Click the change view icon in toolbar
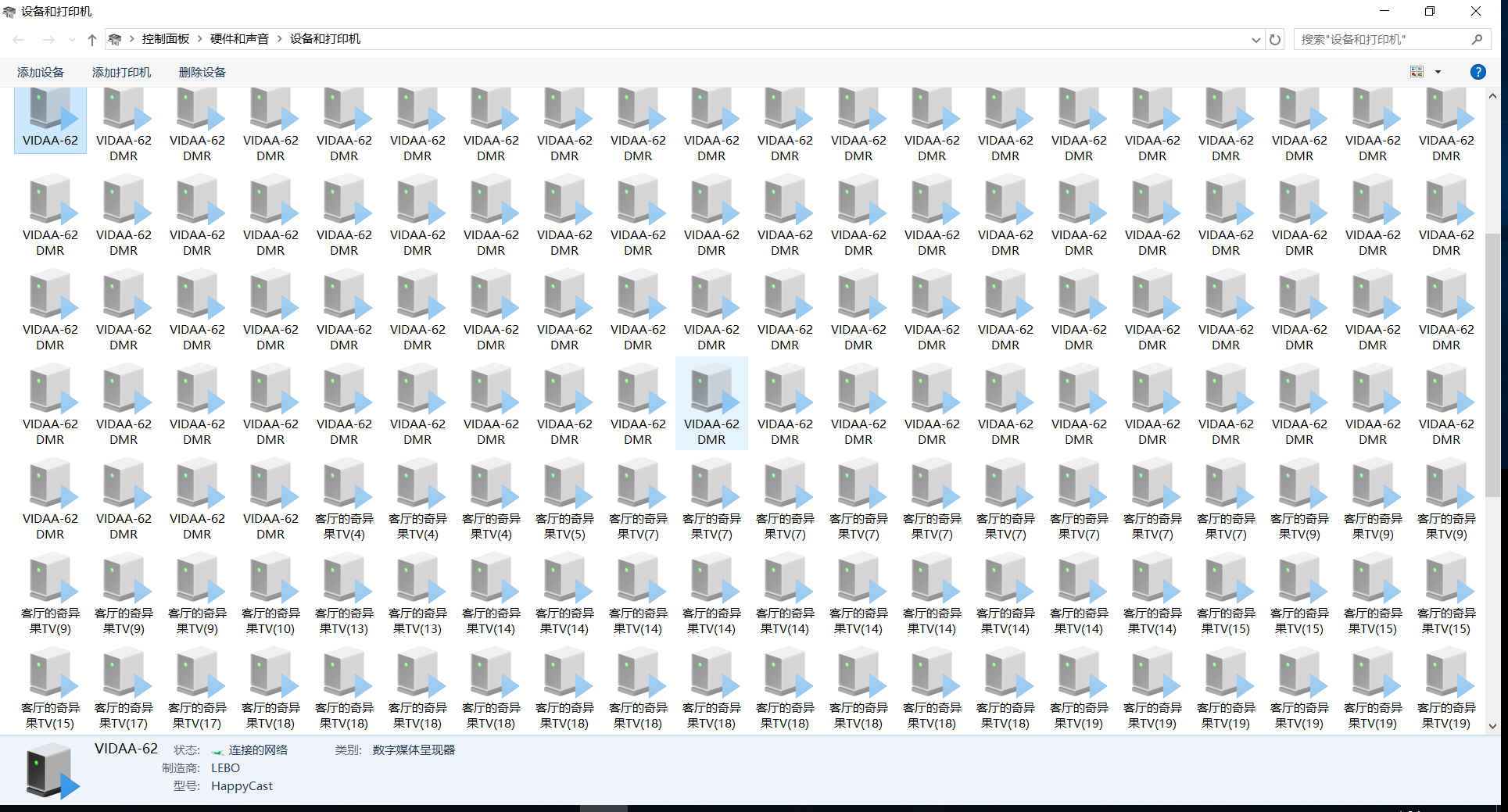 pos(1417,72)
